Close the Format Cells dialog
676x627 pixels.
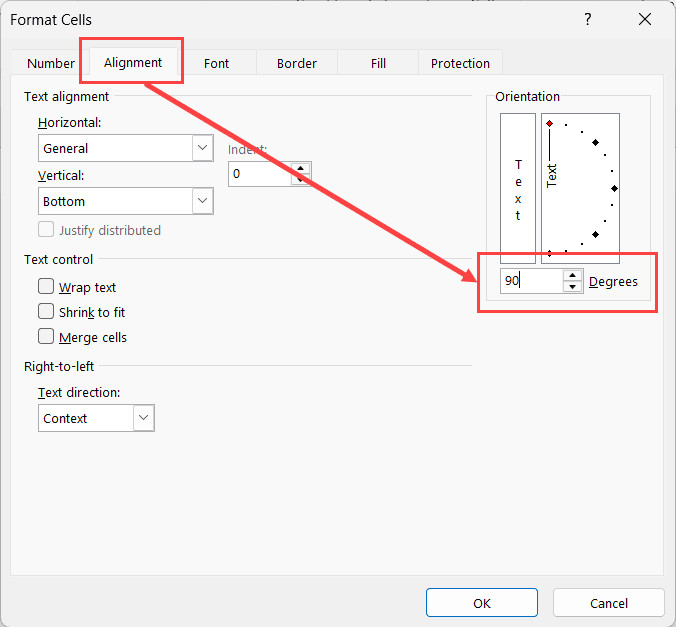pos(645,20)
